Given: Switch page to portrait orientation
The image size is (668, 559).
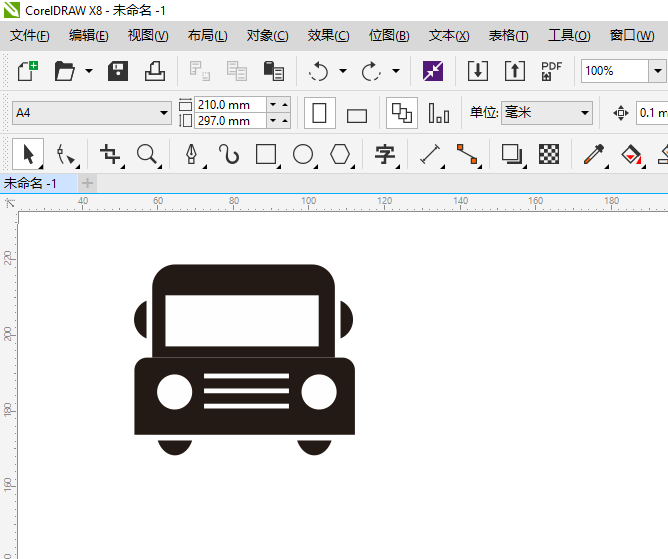Looking at the screenshot, I should pos(319,113).
